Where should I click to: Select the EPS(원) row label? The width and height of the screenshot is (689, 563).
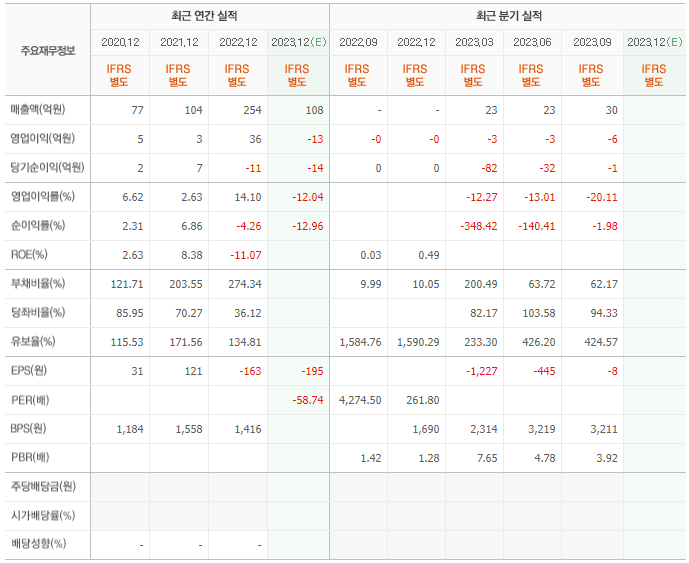pyautogui.click(x=29, y=370)
